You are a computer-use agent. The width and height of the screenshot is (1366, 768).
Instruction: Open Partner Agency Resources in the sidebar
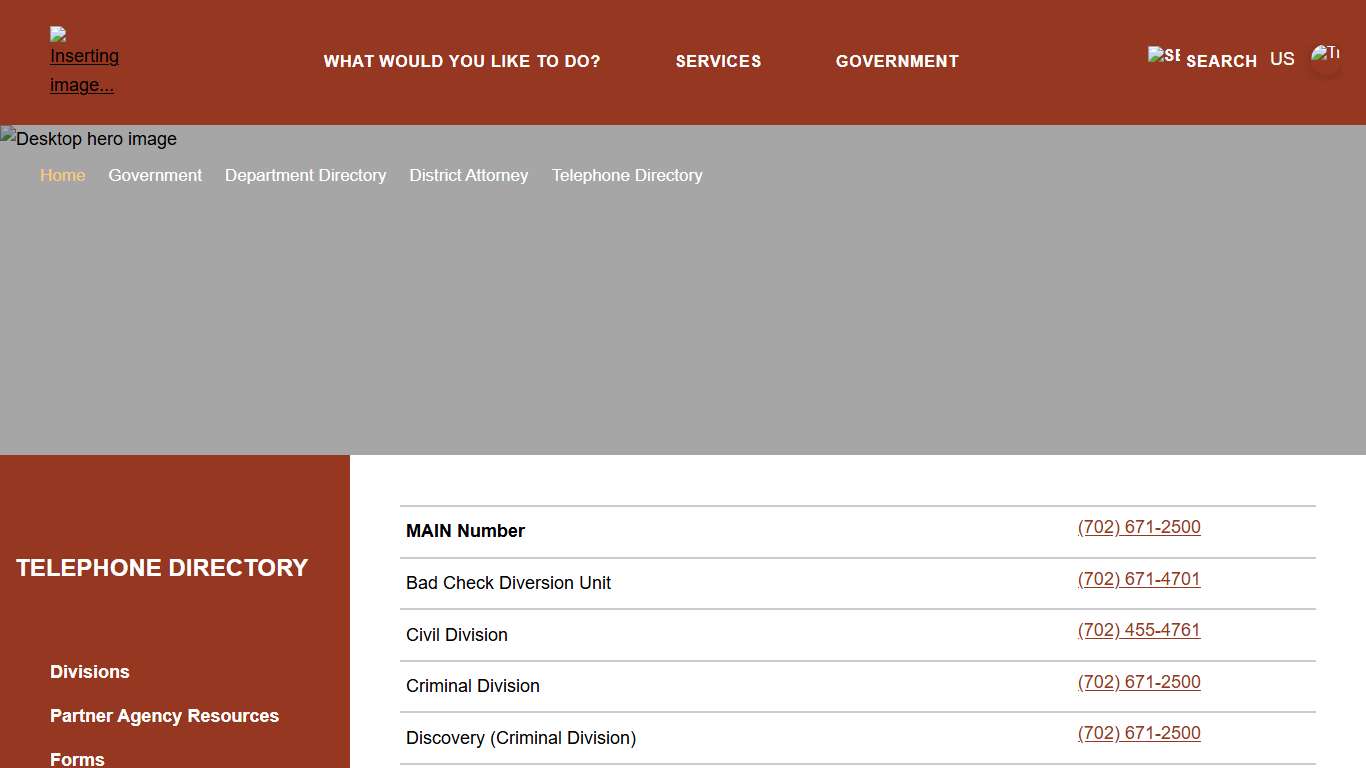click(164, 716)
